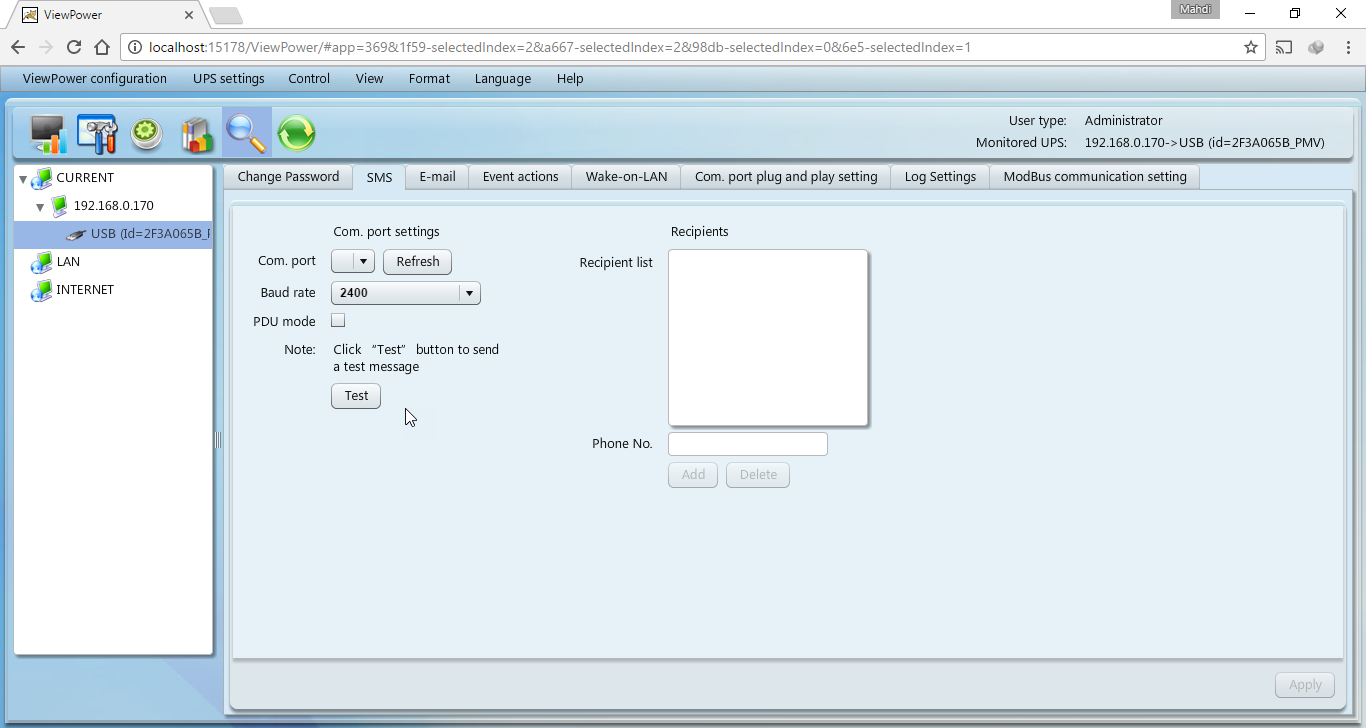1366x728 pixels.
Task: Enable the PDU mode checkbox
Action: click(x=338, y=321)
